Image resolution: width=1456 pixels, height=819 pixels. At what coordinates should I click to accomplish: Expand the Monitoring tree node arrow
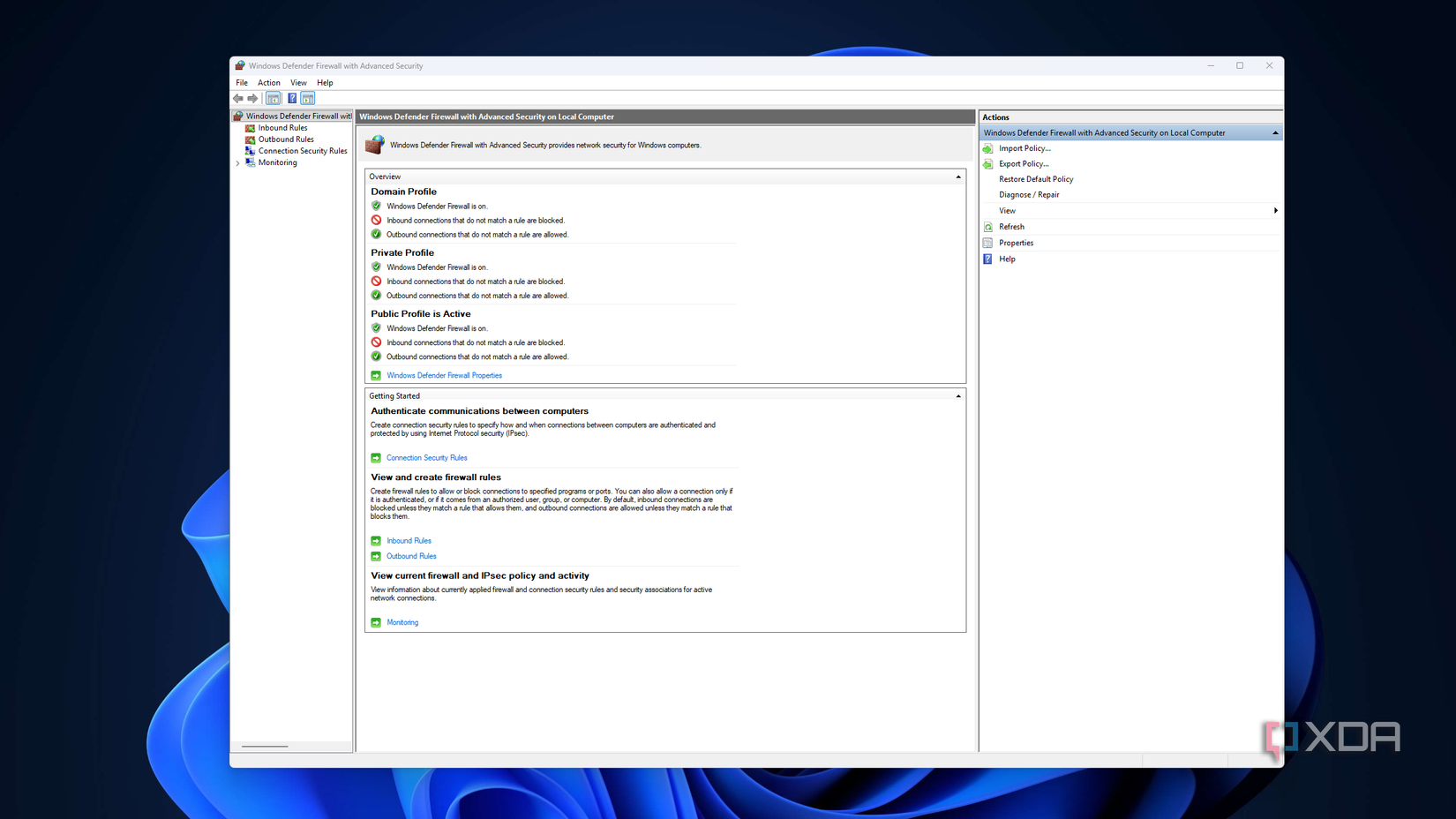pos(237,163)
